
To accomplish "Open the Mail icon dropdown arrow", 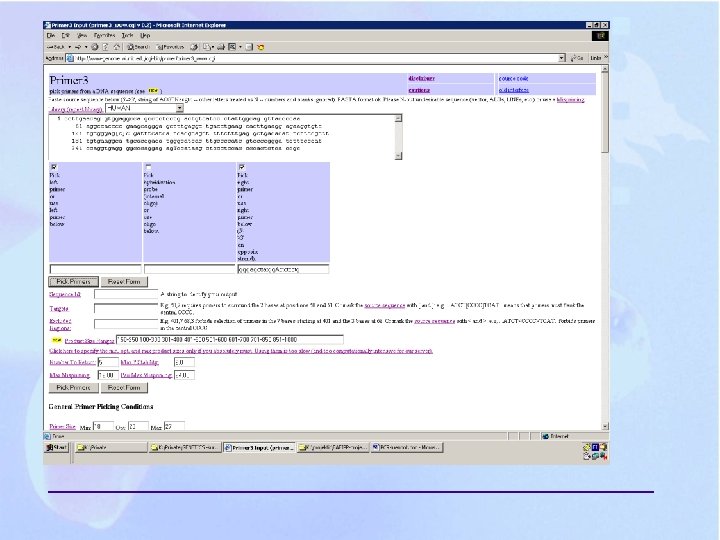I will tap(213, 47).
